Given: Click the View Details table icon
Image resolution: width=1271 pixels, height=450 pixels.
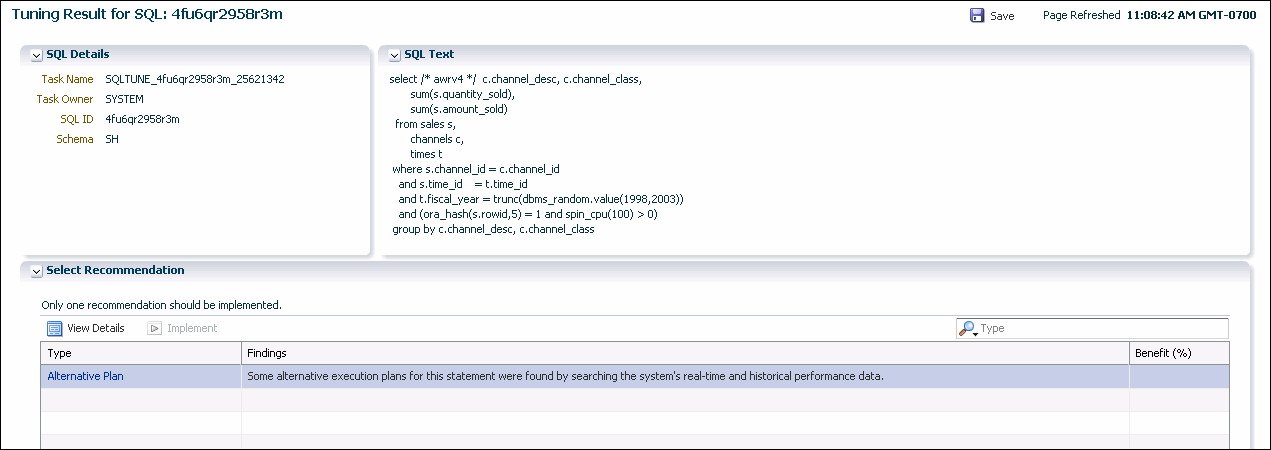Looking at the screenshot, I should (x=55, y=328).
